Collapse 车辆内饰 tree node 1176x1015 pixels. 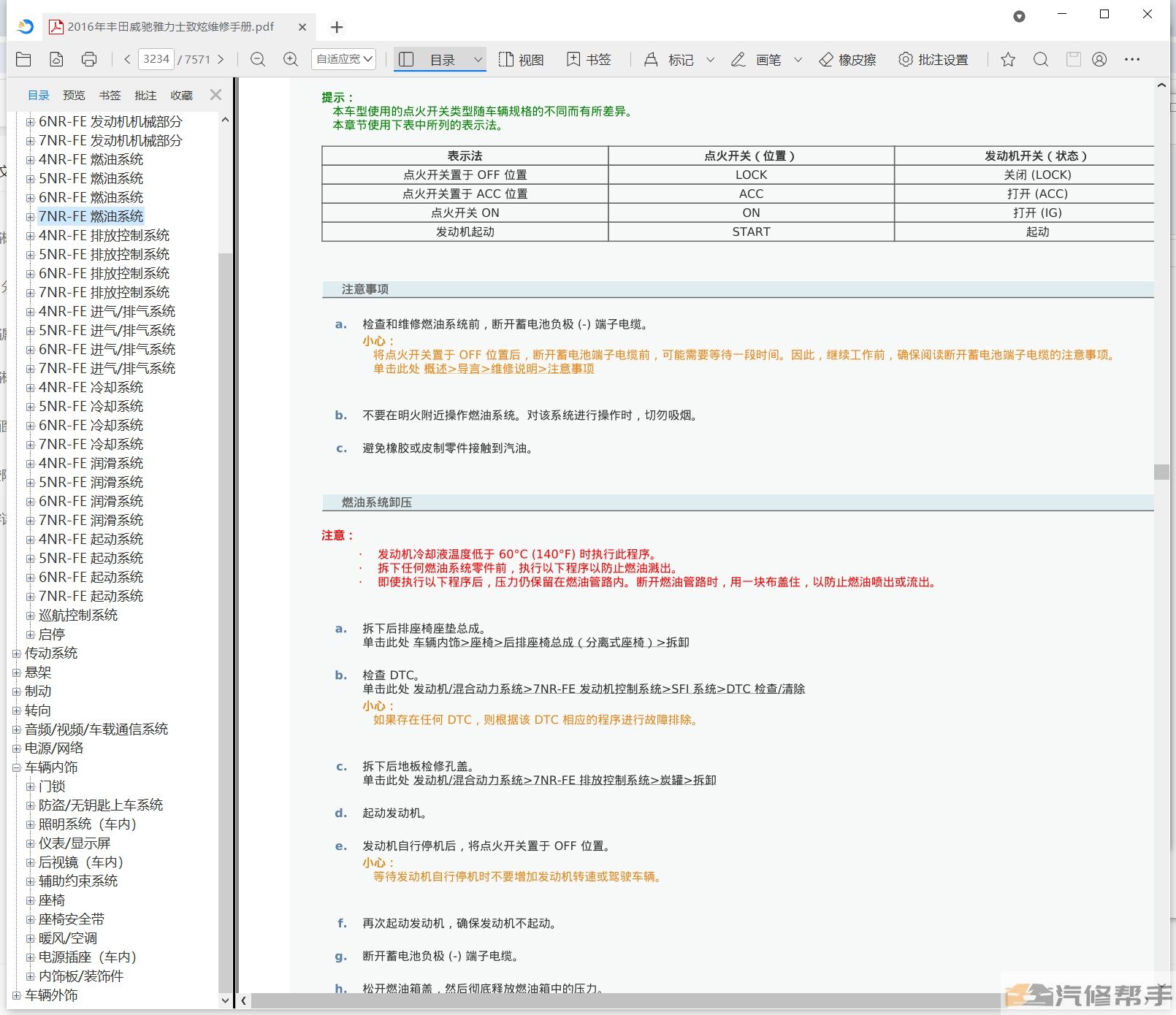16,767
